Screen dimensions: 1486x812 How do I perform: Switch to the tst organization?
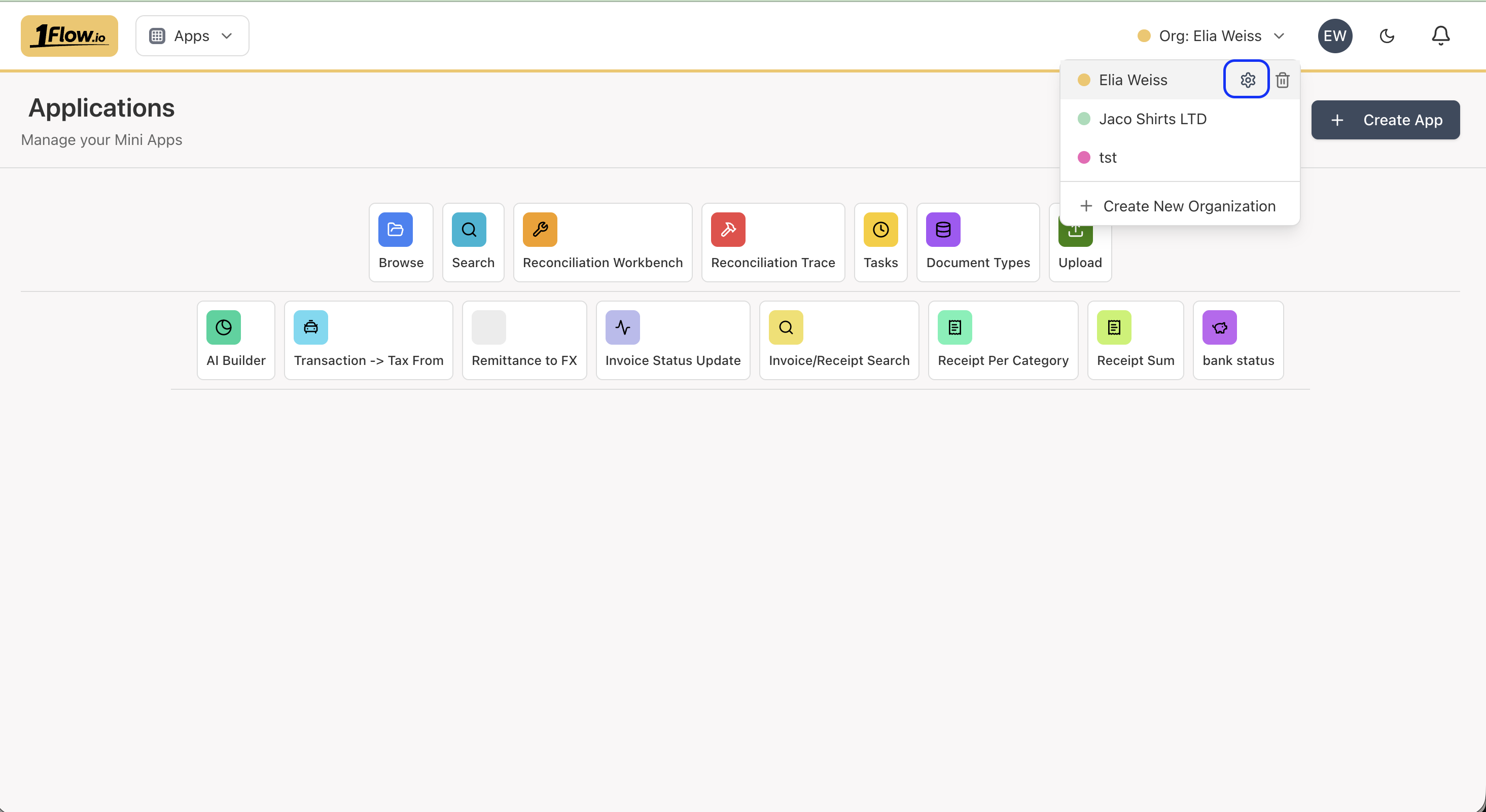tap(1107, 157)
